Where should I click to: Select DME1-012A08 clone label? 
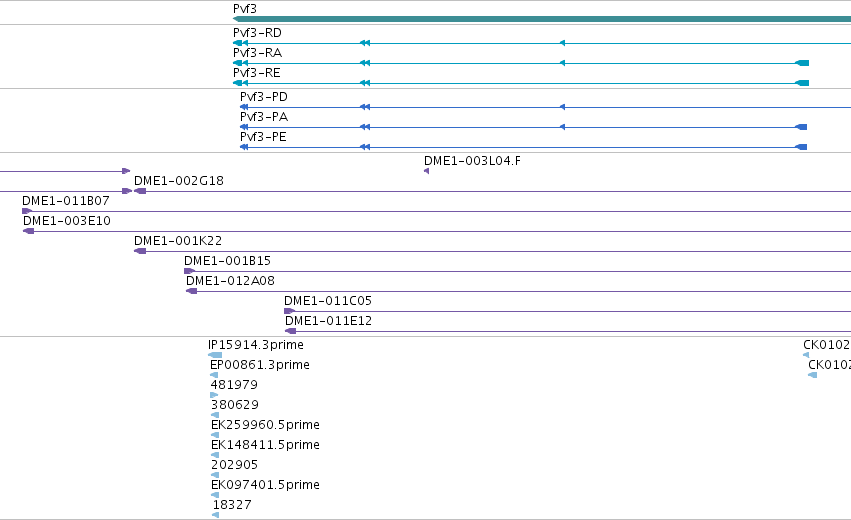(230, 281)
